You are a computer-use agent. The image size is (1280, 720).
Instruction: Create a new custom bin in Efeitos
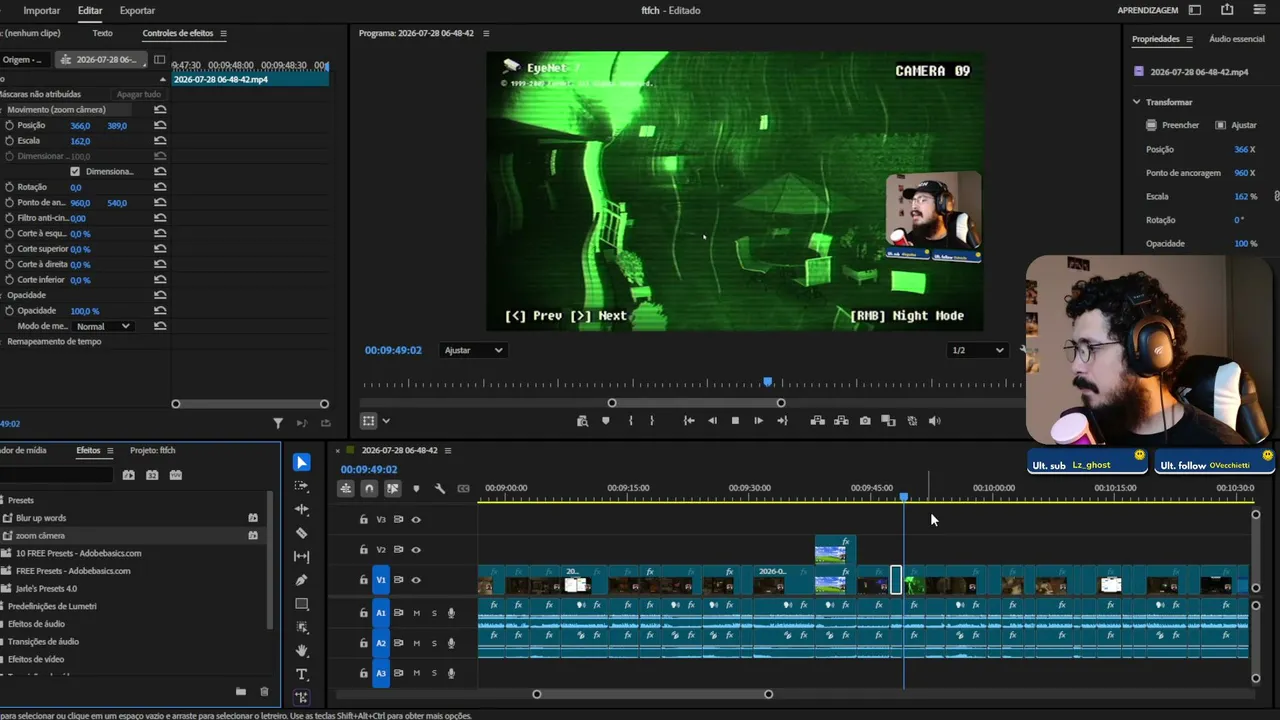click(x=241, y=691)
